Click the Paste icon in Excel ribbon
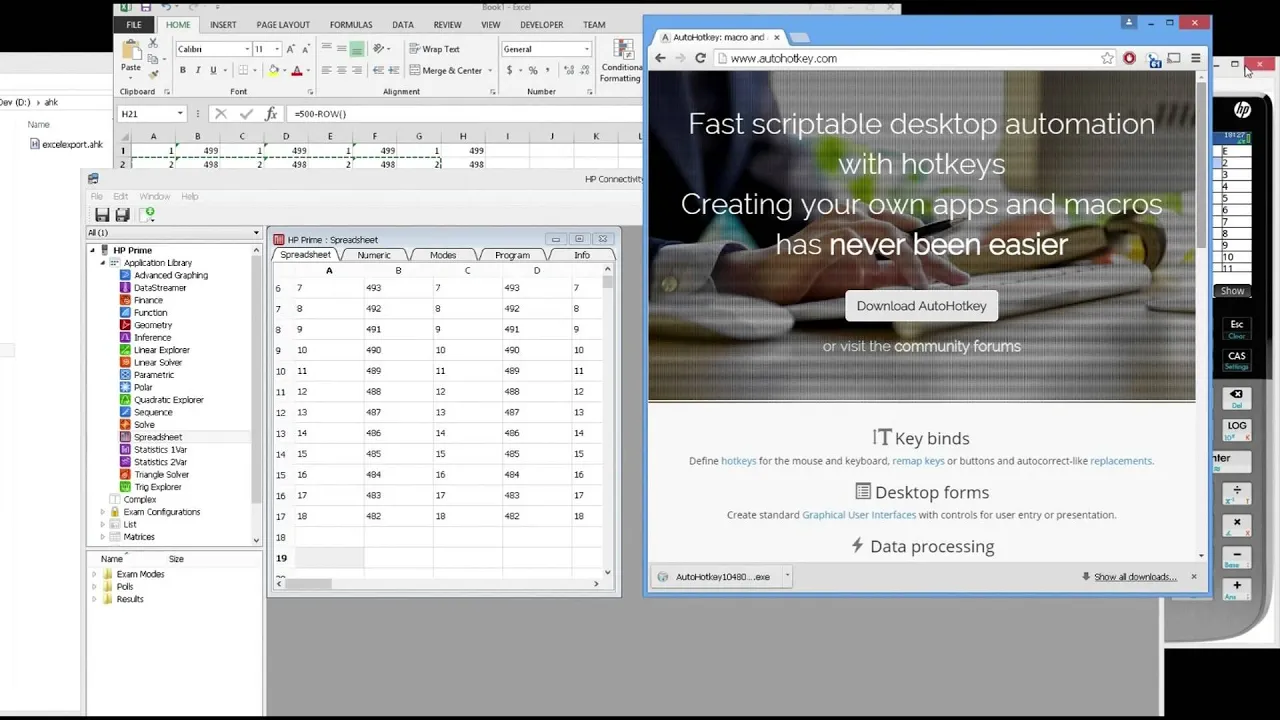 point(131,50)
